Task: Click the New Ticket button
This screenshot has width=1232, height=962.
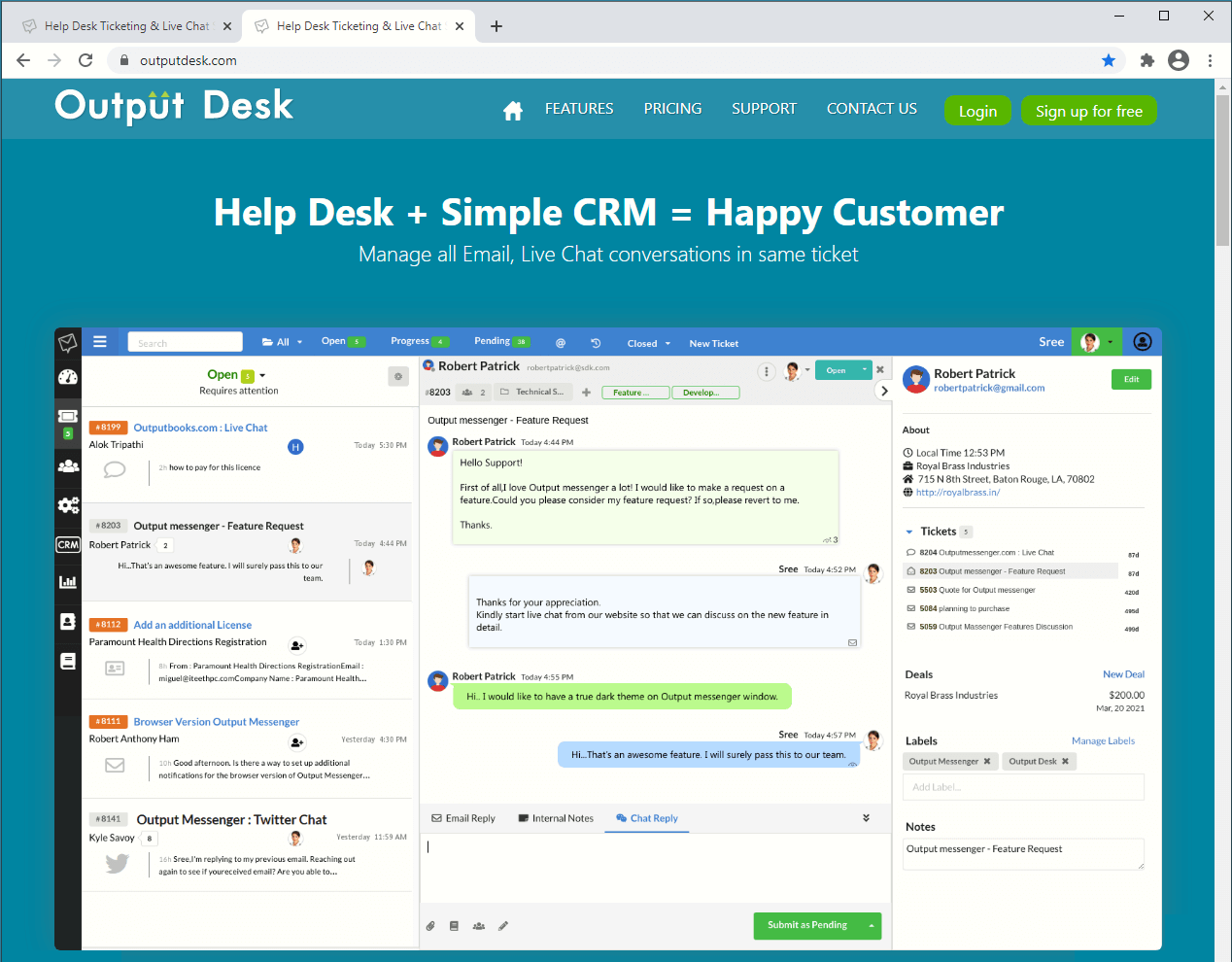Action: 714,343
